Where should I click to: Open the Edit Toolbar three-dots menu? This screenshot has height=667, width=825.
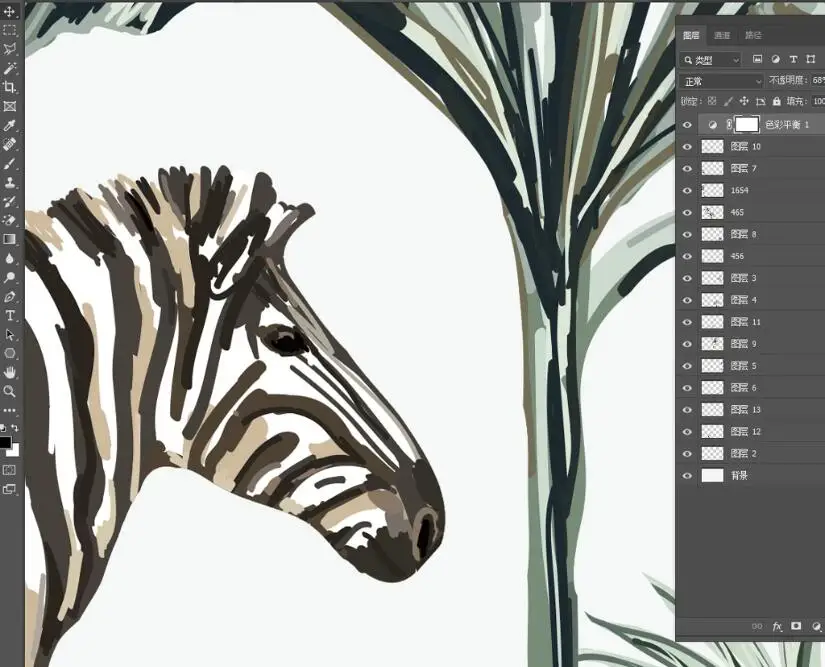(x=9, y=410)
